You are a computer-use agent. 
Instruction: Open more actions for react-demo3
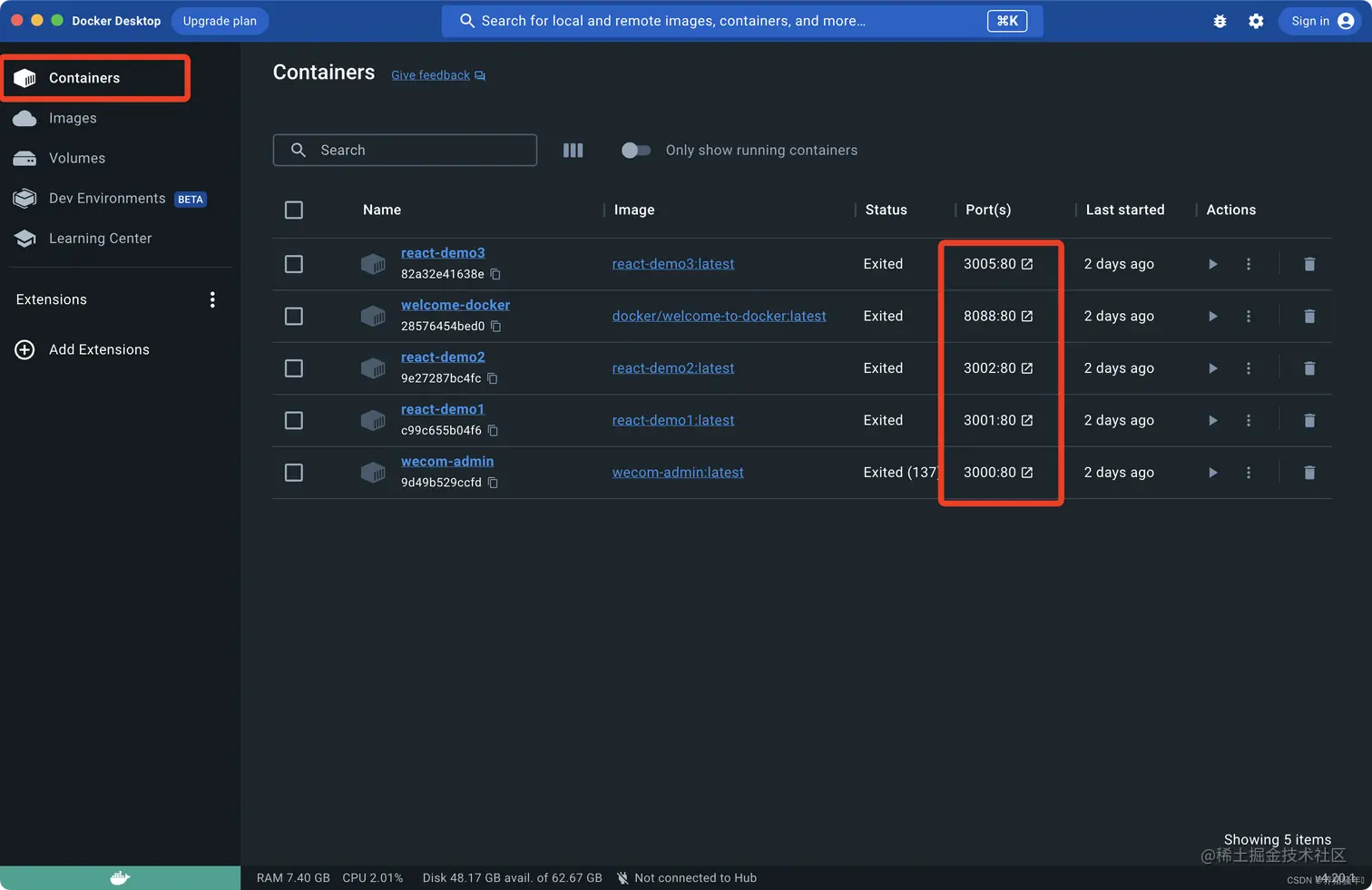tap(1249, 264)
